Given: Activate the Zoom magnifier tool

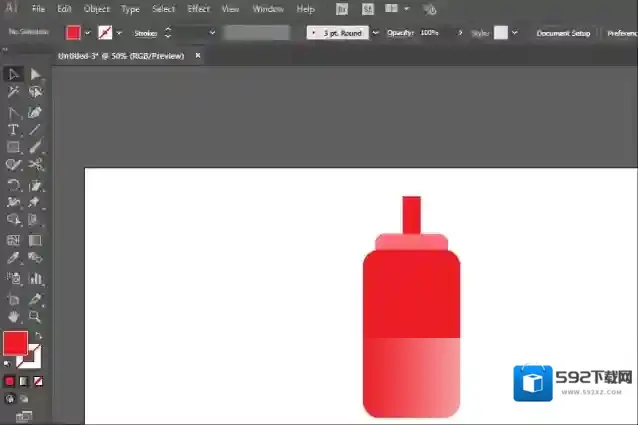Looking at the screenshot, I should click(36, 316).
